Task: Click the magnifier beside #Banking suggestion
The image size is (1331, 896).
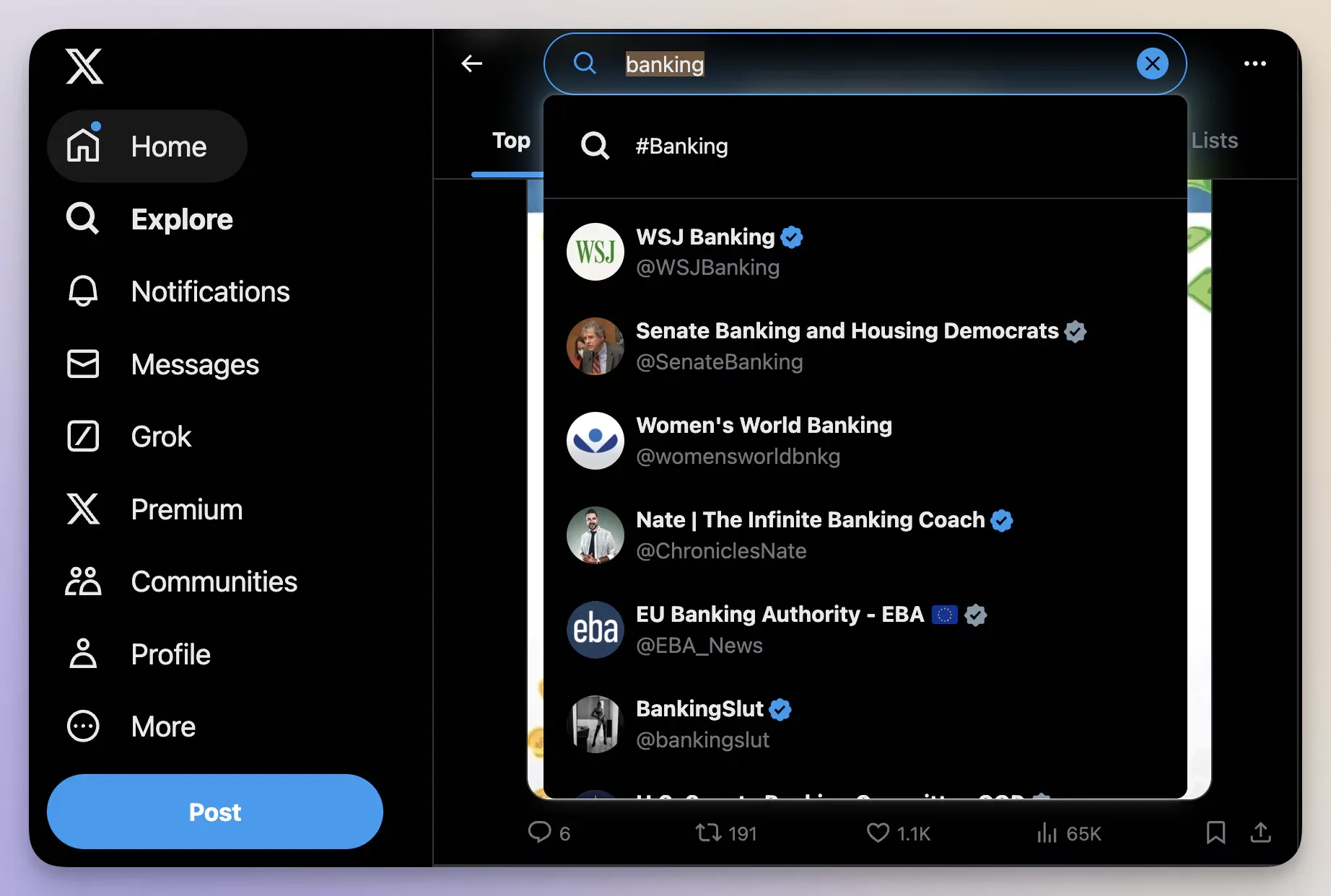Action: coord(595,146)
